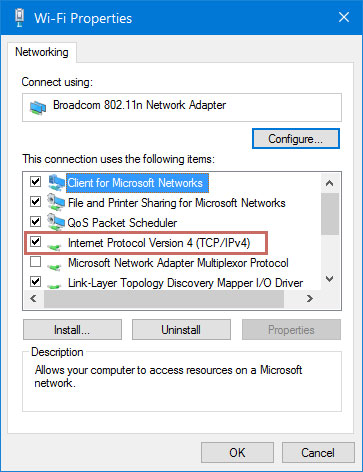Viewport: 363px width, 472px height.
Task: Click the list's up scroll arrow
Action: (330, 183)
